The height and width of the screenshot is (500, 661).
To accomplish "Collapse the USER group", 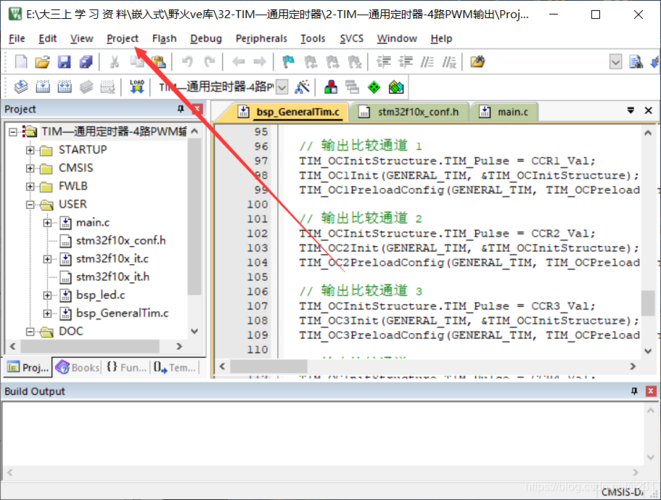I will click(30, 204).
